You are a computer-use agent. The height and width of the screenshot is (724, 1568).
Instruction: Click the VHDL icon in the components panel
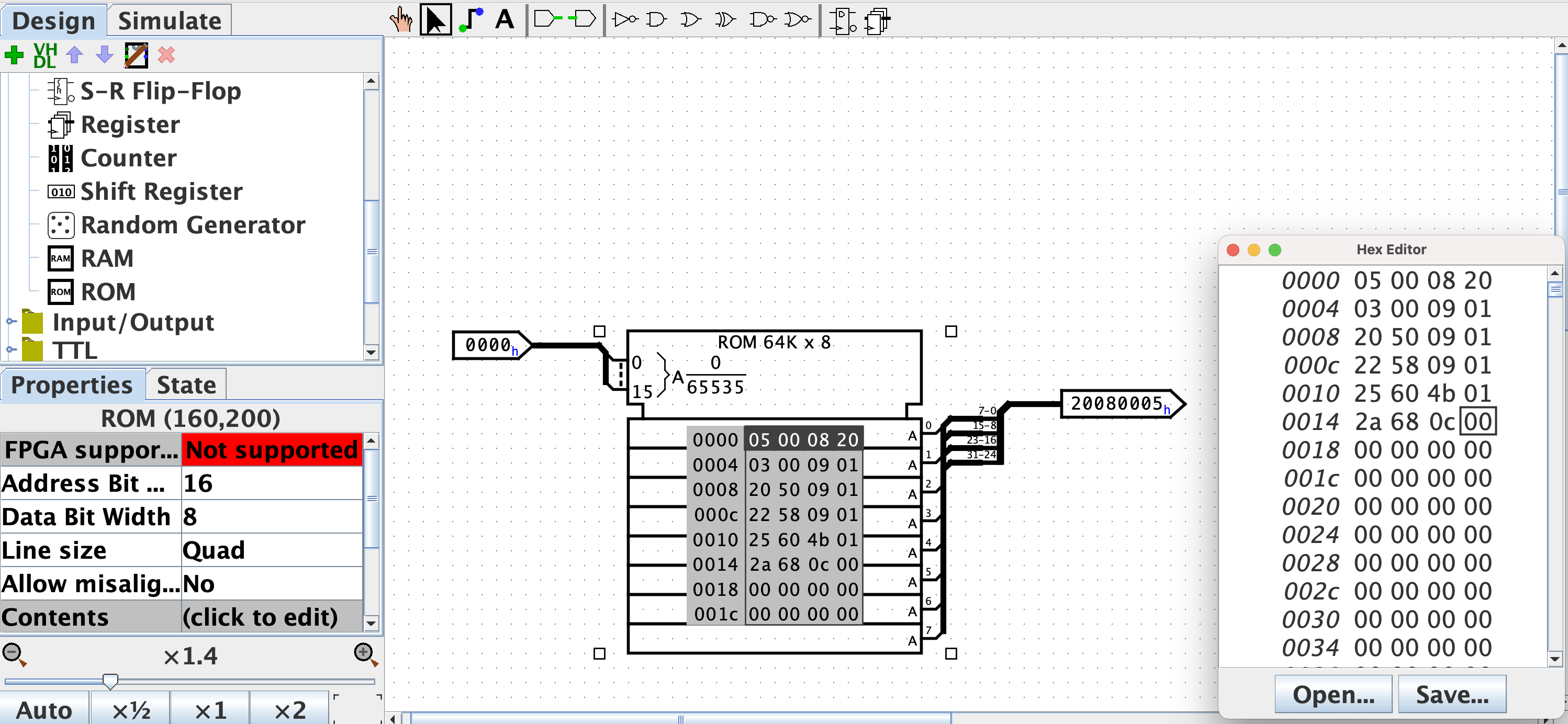pos(44,55)
